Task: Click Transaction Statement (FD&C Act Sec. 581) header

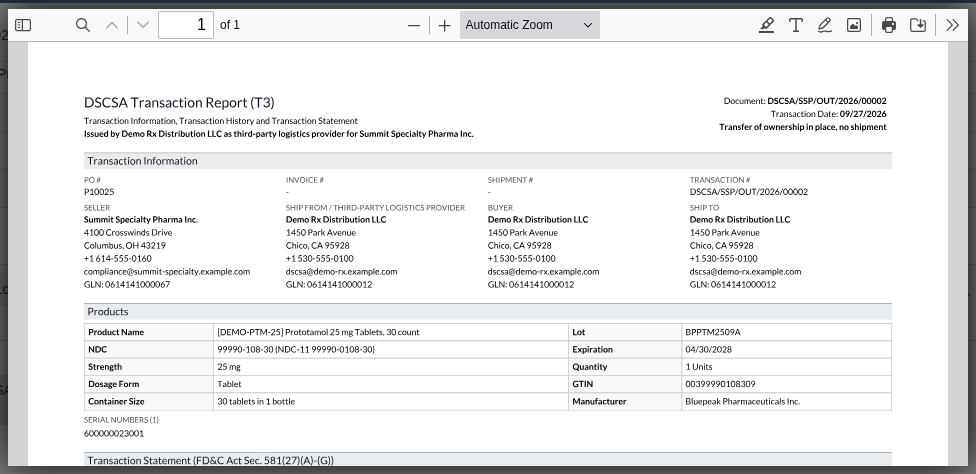Action: (x=487, y=460)
